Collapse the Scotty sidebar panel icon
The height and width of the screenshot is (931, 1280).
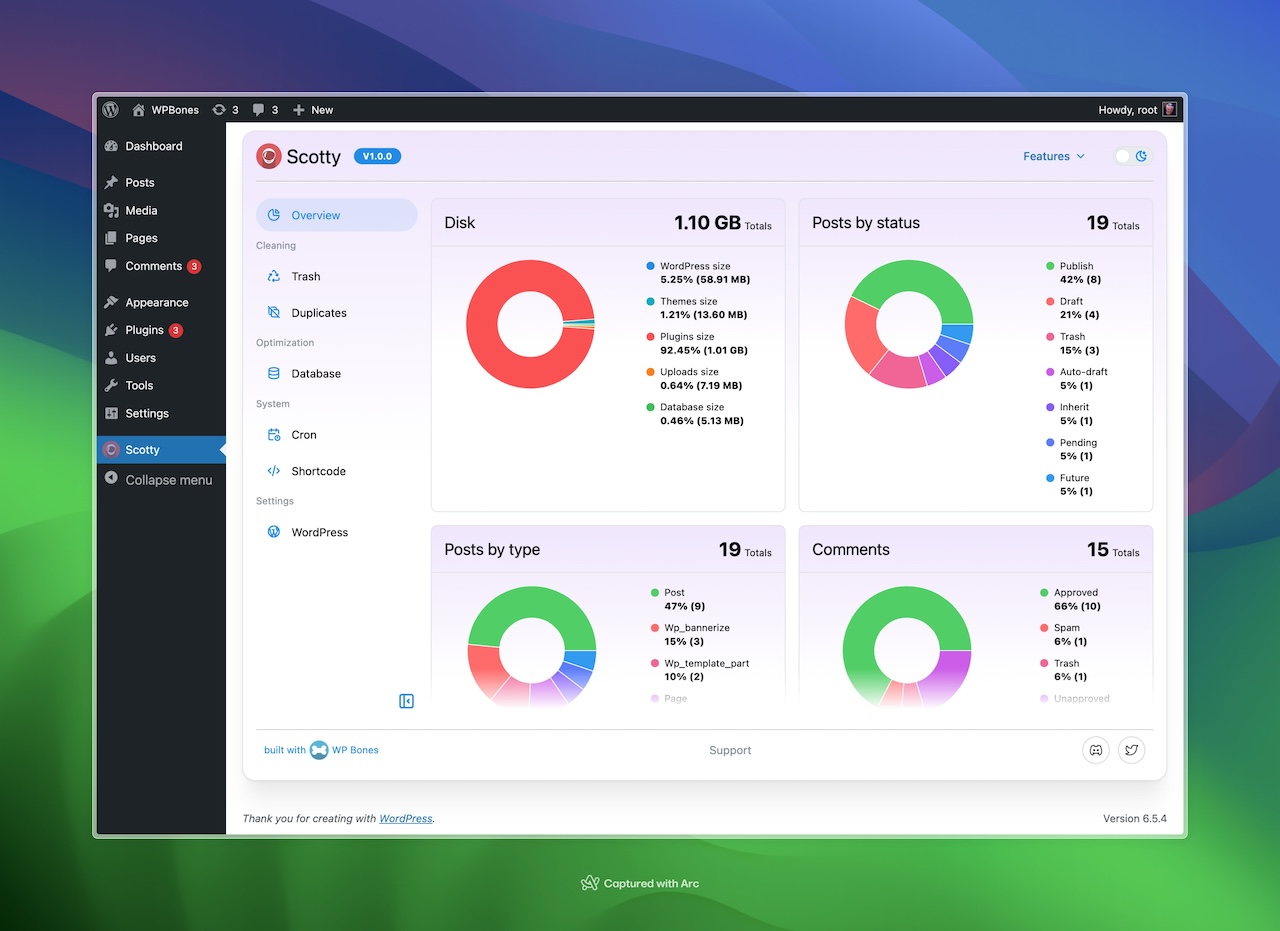(406, 701)
